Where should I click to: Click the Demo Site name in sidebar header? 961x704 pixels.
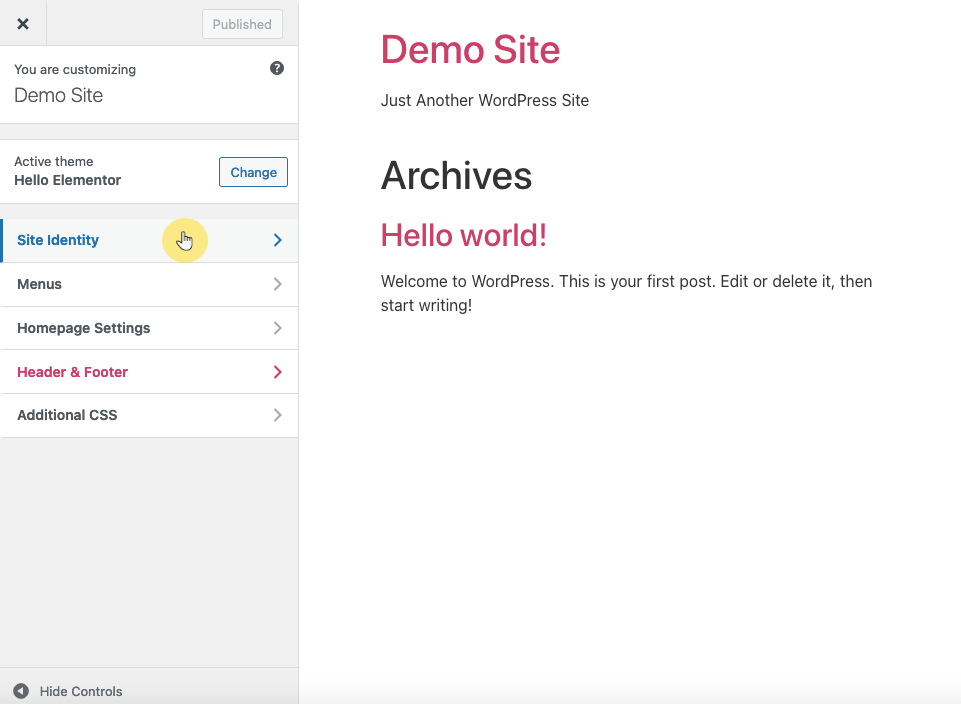click(58, 95)
